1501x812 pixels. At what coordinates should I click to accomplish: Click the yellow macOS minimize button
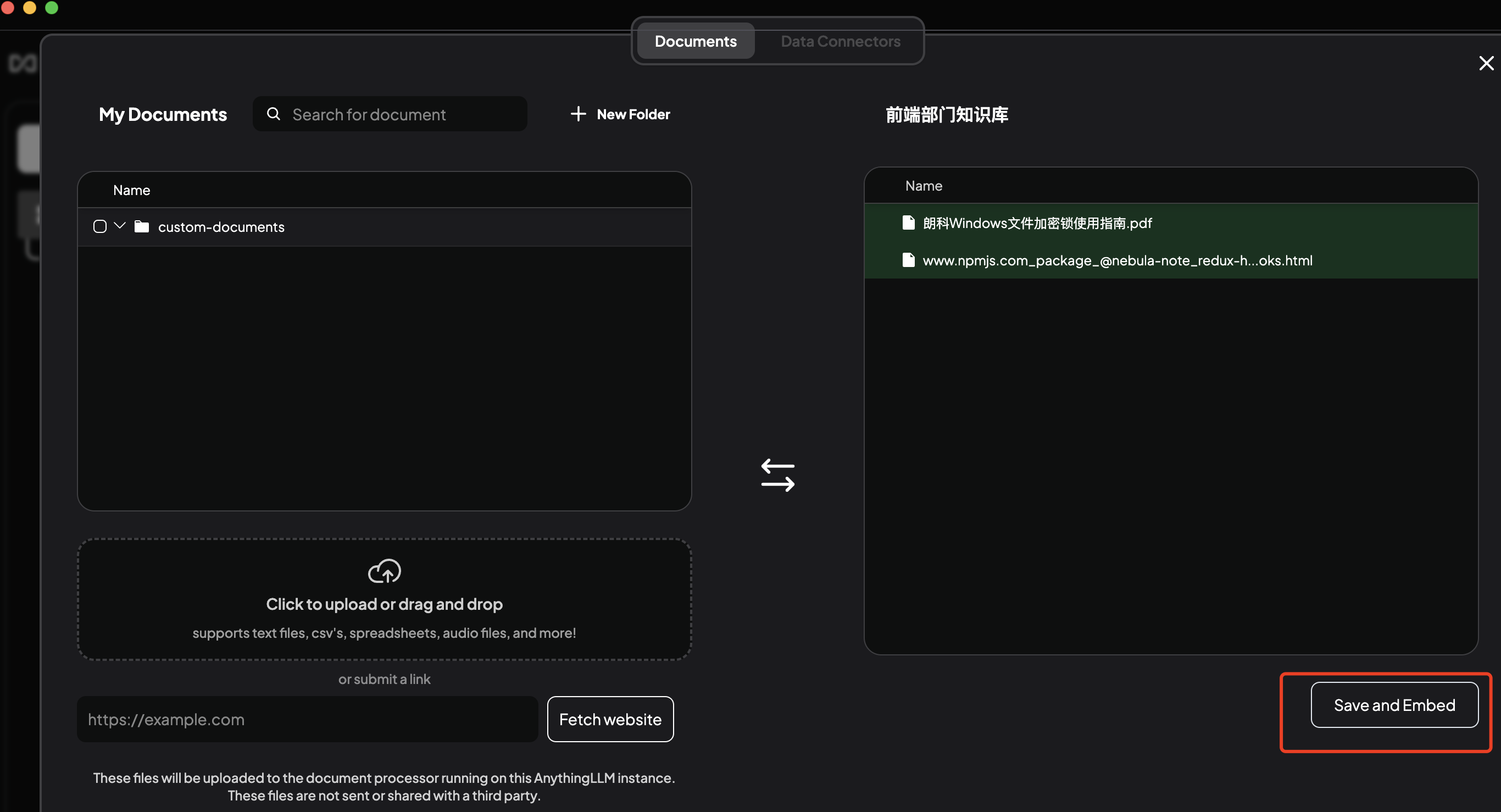tap(30, 7)
